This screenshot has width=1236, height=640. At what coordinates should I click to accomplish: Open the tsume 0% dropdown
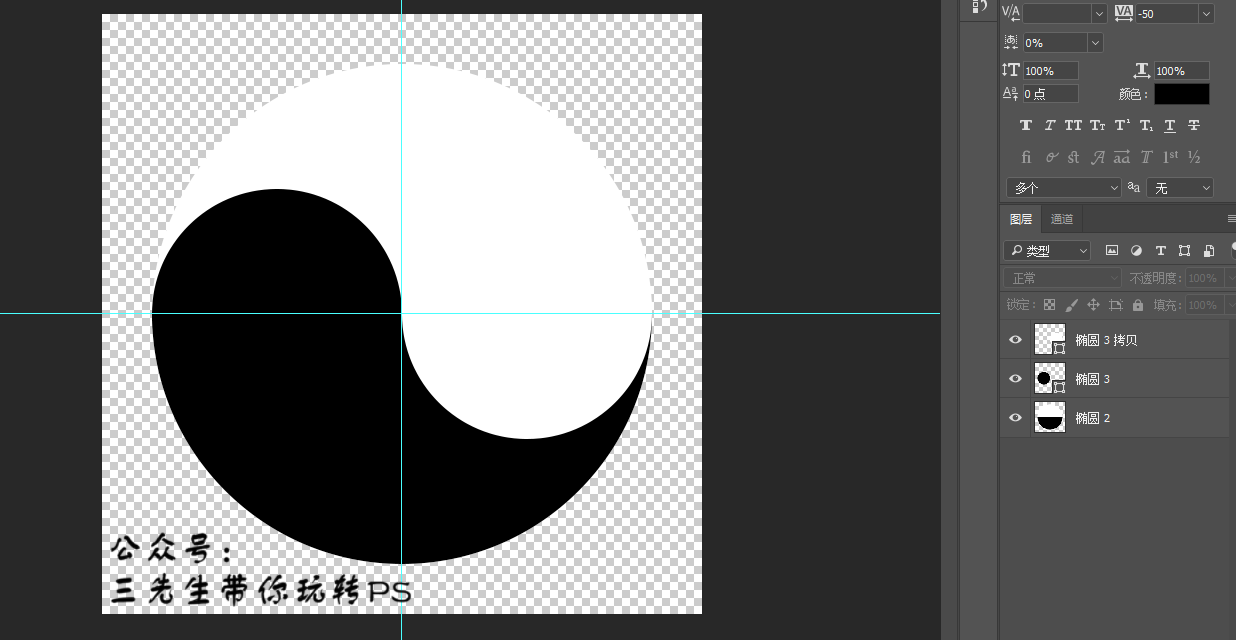tap(1095, 43)
